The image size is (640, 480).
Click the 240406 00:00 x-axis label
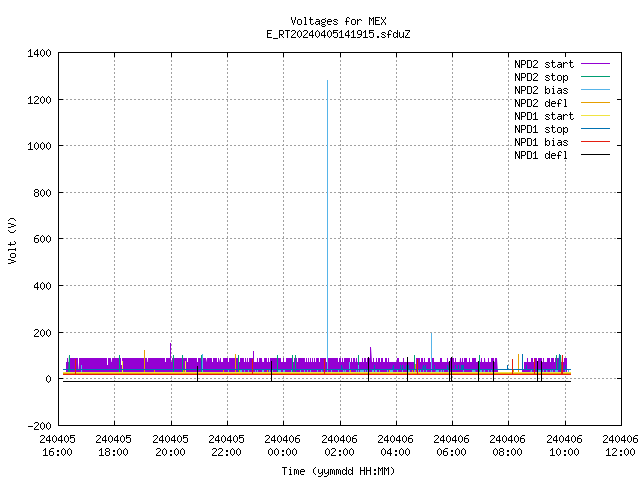282,446
